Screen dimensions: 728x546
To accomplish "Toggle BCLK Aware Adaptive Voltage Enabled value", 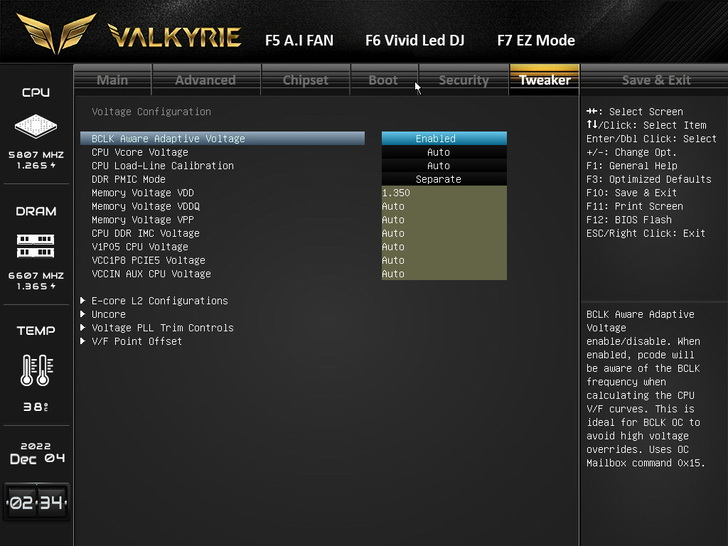I will (444, 138).
